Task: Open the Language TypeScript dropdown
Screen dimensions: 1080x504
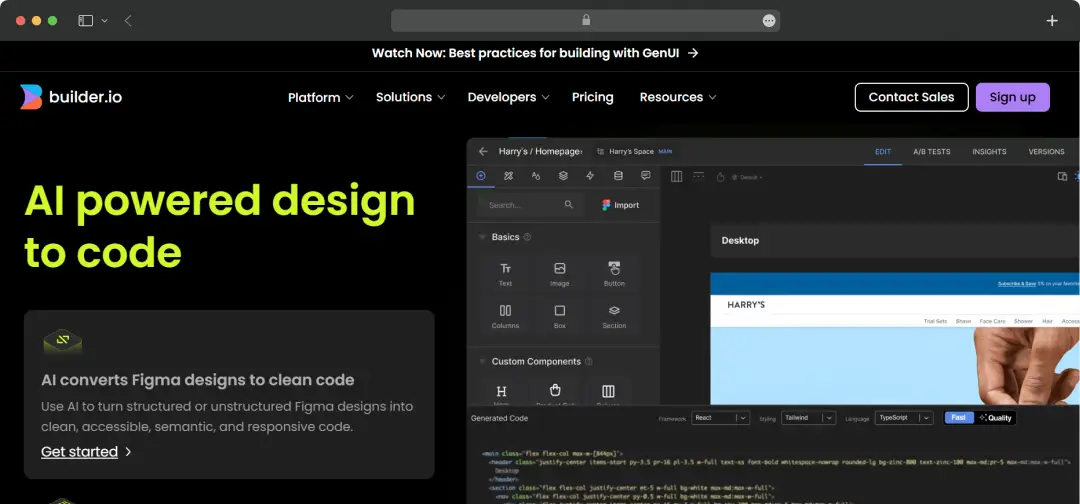Action: coord(904,417)
